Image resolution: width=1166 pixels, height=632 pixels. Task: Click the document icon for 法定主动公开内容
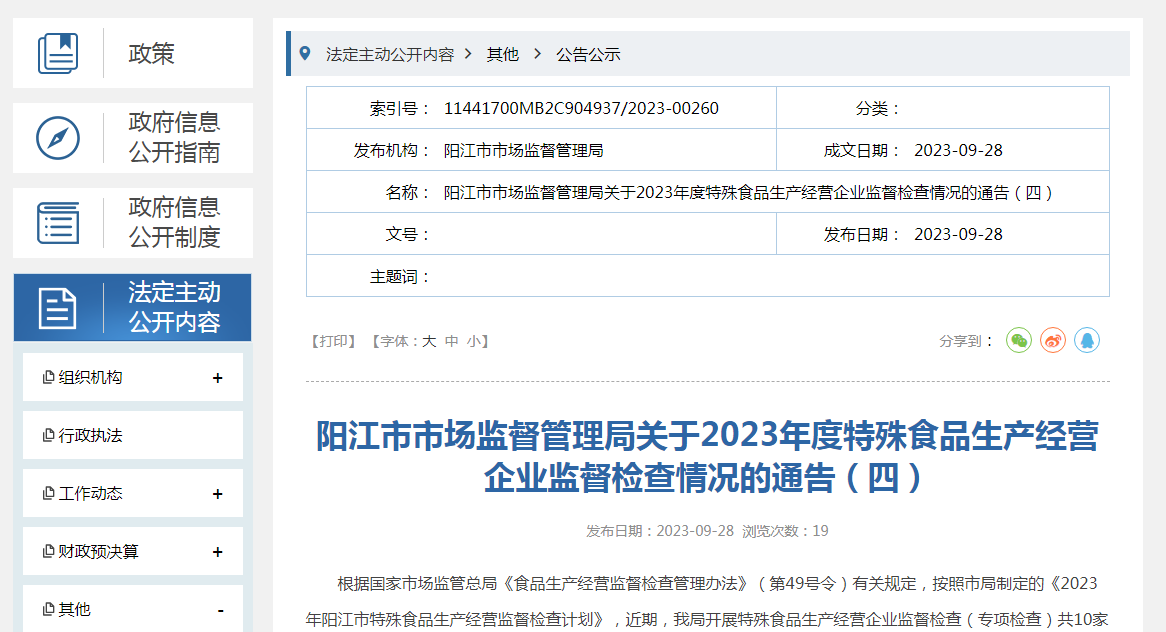pos(58,308)
